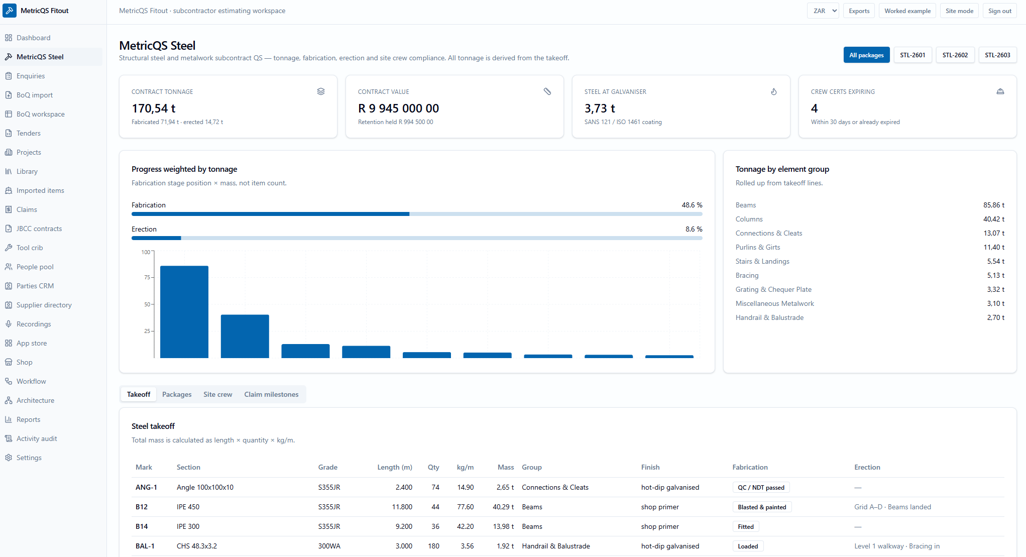Click the flame icon on Steel at Galvaniser card
Viewport: 1026px width, 557px height.
[x=773, y=92]
